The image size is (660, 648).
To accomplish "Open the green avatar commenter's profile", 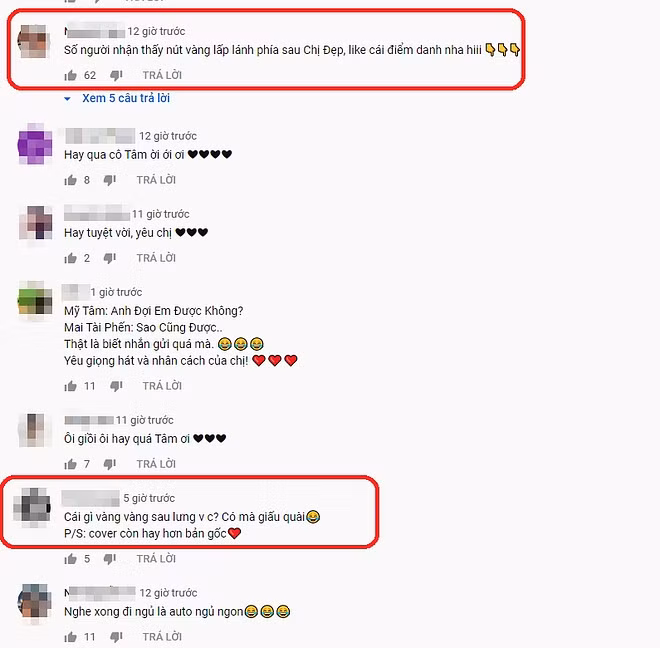I will coord(35,301).
